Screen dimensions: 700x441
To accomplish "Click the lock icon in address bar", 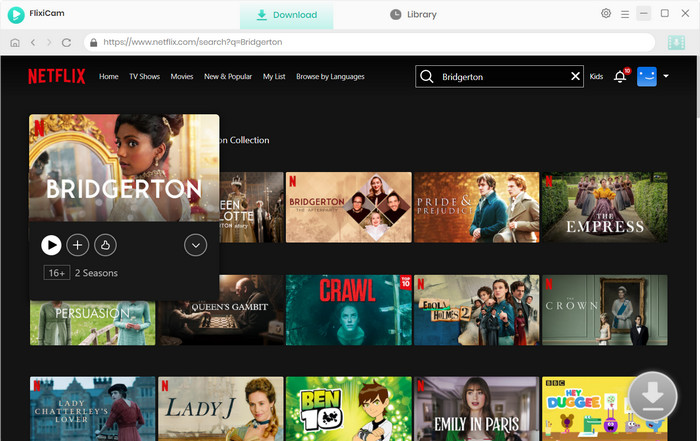I will coord(93,42).
